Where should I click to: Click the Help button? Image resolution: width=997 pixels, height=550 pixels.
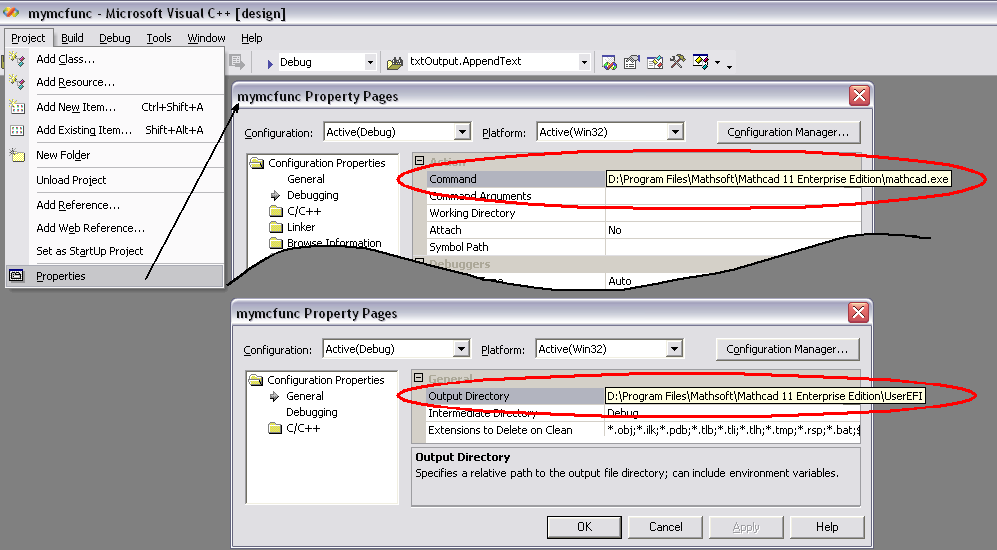pyautogui.click(x=827, y=526)
